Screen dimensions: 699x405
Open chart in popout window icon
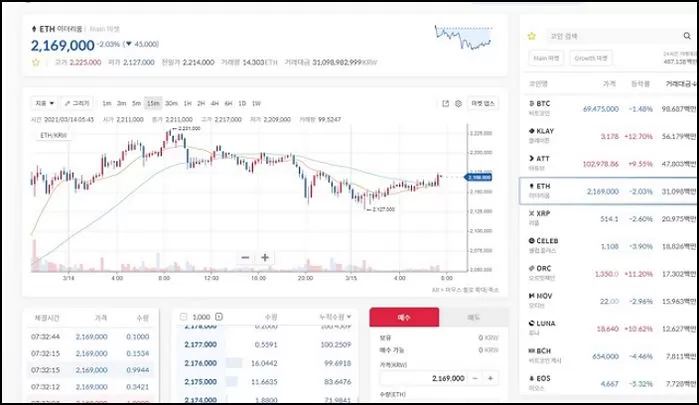click(445, 103)
